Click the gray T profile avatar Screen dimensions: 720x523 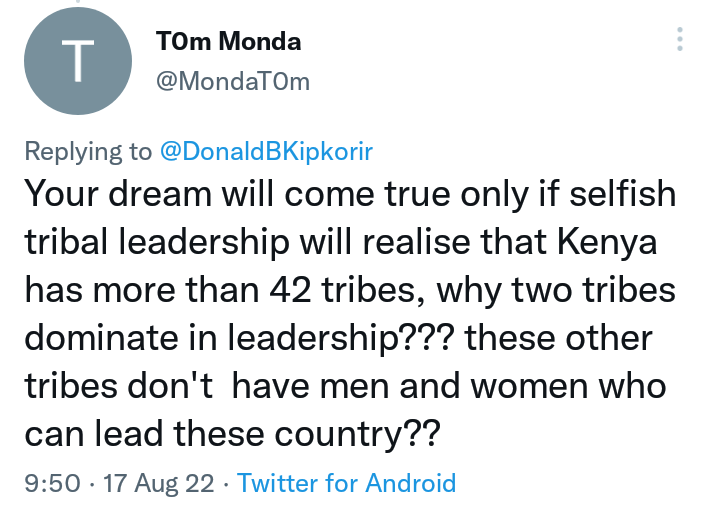click(x=78, y=61)
